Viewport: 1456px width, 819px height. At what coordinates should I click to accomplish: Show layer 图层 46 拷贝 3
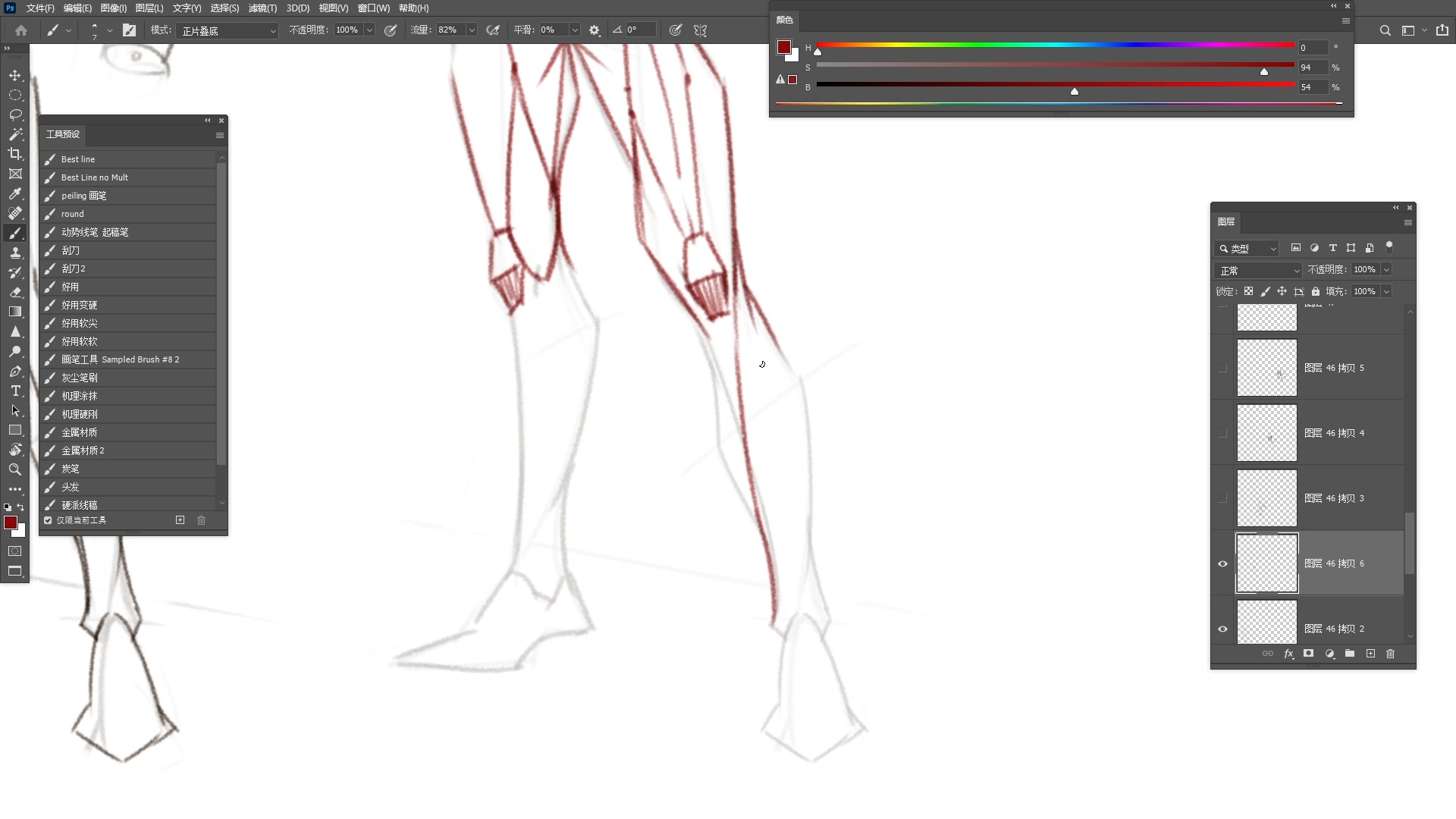[1222, 498]
